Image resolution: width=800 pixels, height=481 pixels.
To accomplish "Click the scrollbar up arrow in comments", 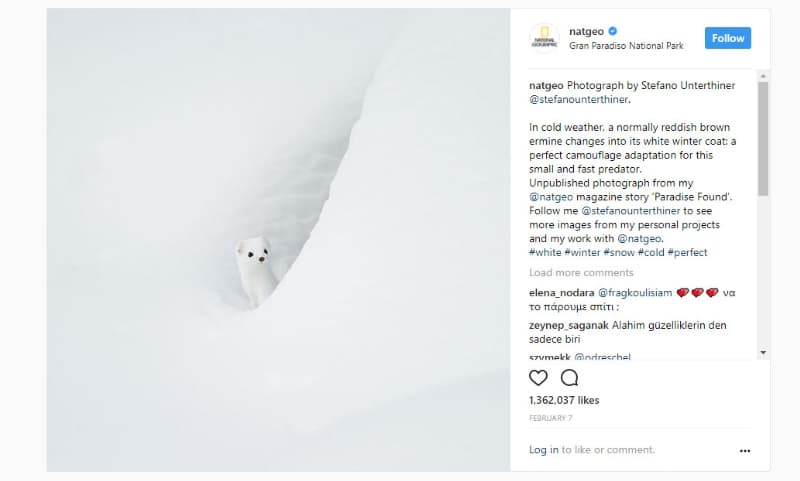I will click(763, 76).
